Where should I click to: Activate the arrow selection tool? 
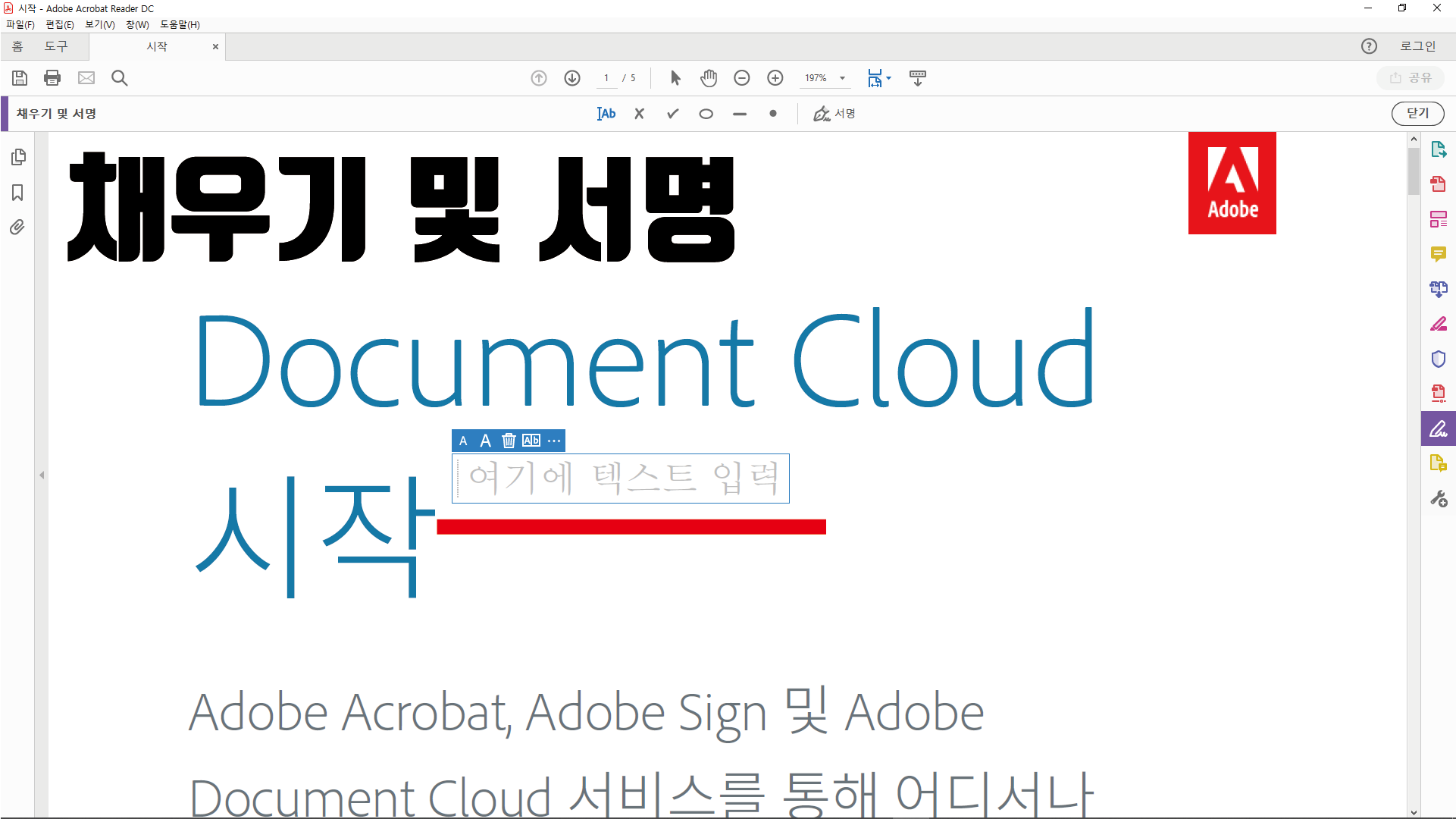tap(675, 78)
